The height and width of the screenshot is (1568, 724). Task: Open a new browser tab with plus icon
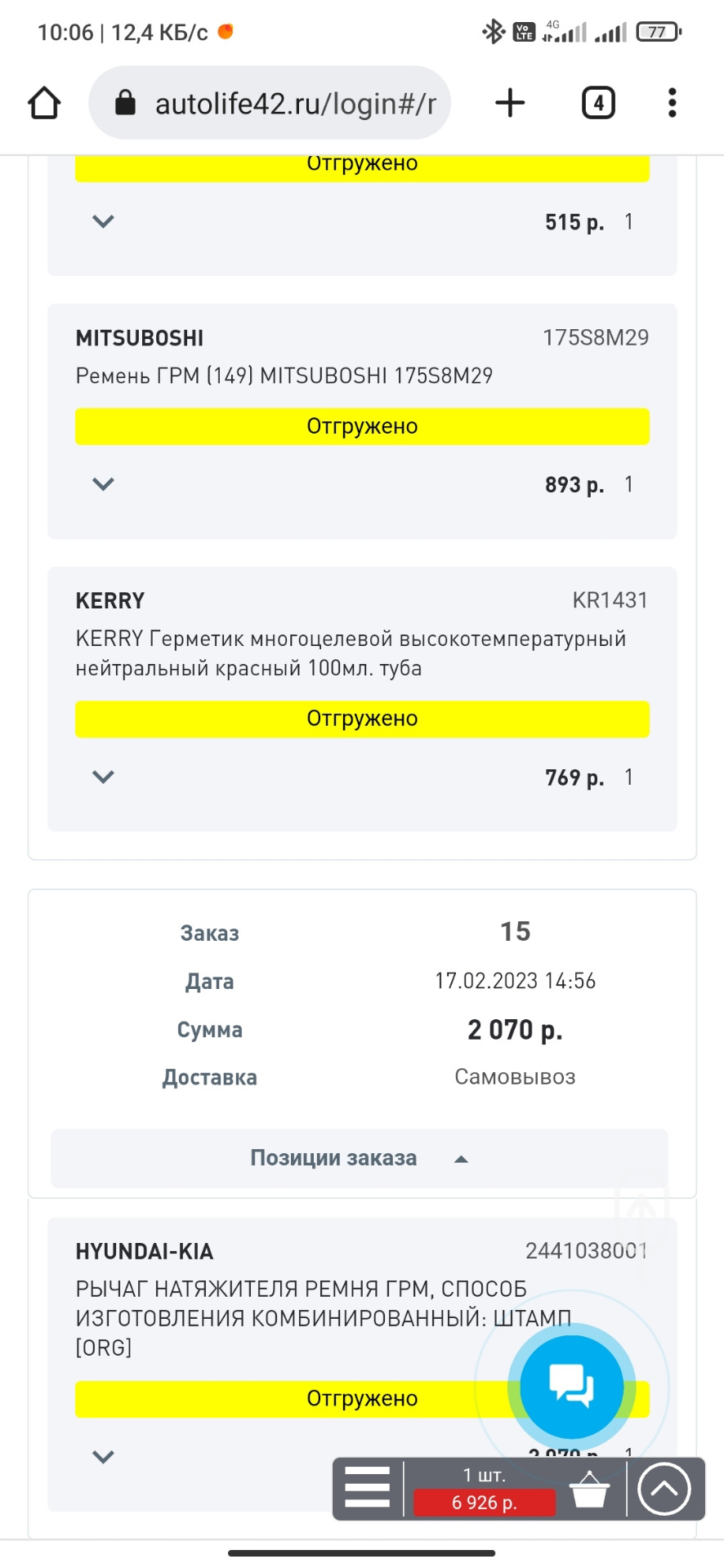(x=509, y=102)
